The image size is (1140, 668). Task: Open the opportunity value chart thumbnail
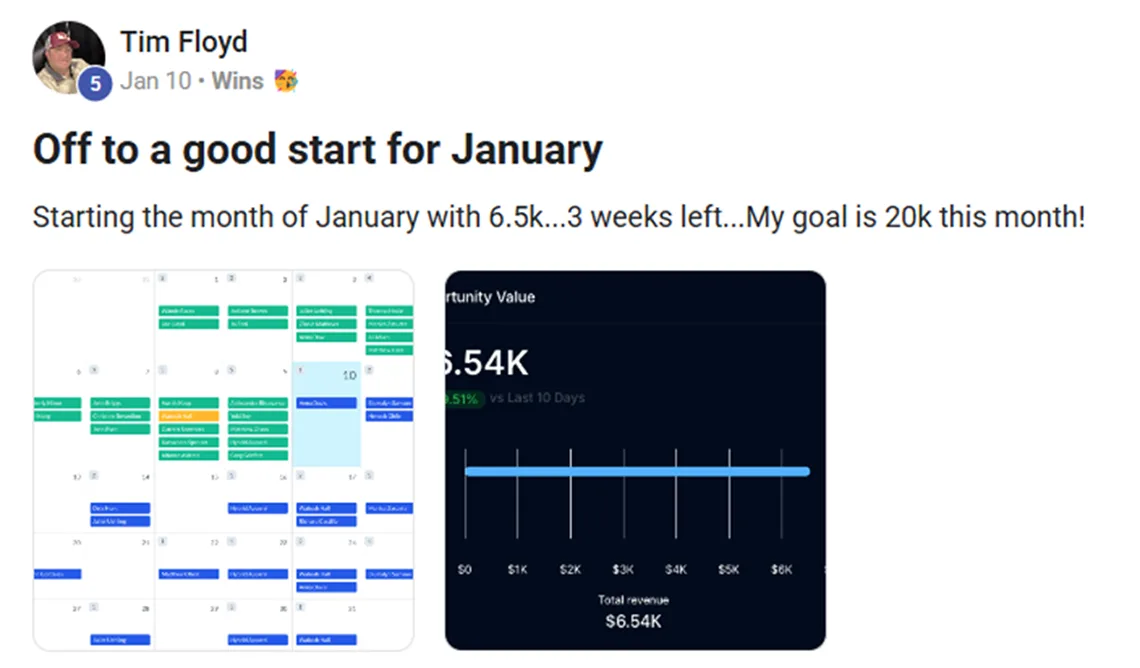(x=635, y=460)
